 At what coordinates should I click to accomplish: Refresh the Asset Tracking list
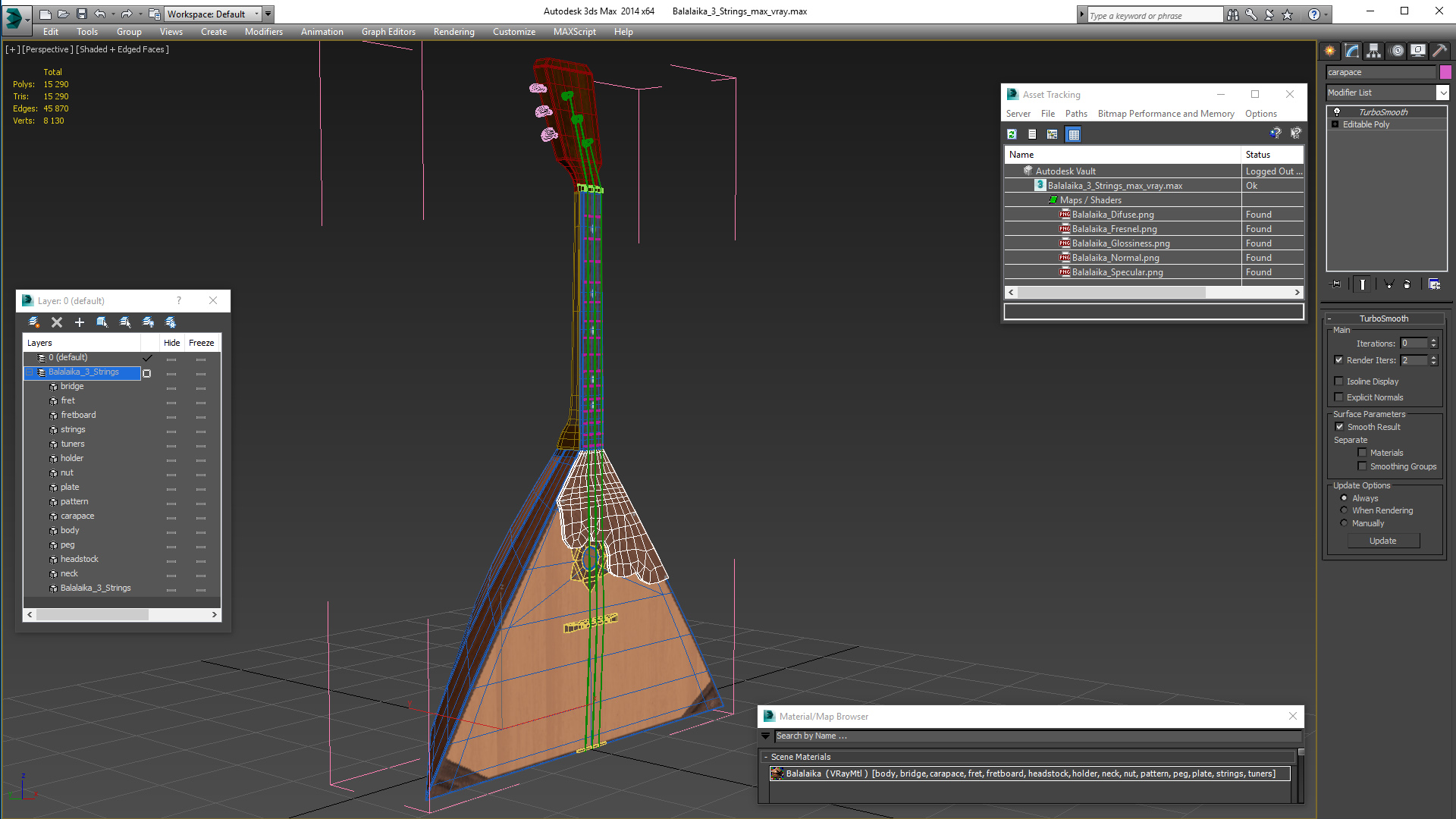[1012, 134]
